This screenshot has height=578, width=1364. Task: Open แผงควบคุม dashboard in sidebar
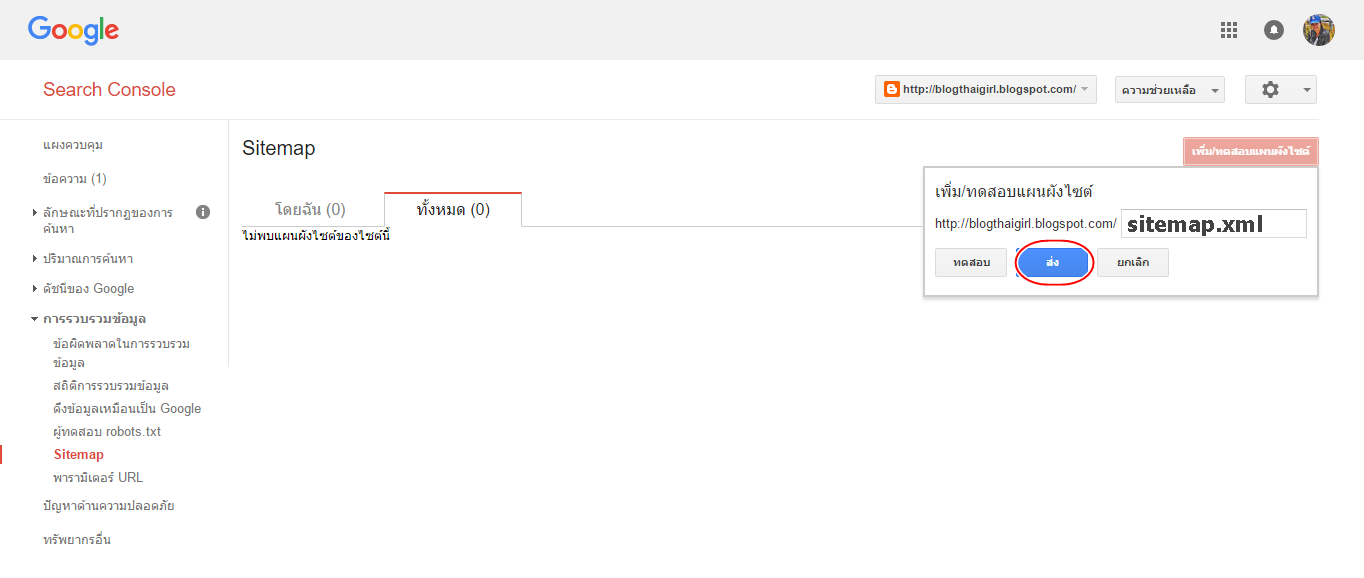tap(73, 145)
